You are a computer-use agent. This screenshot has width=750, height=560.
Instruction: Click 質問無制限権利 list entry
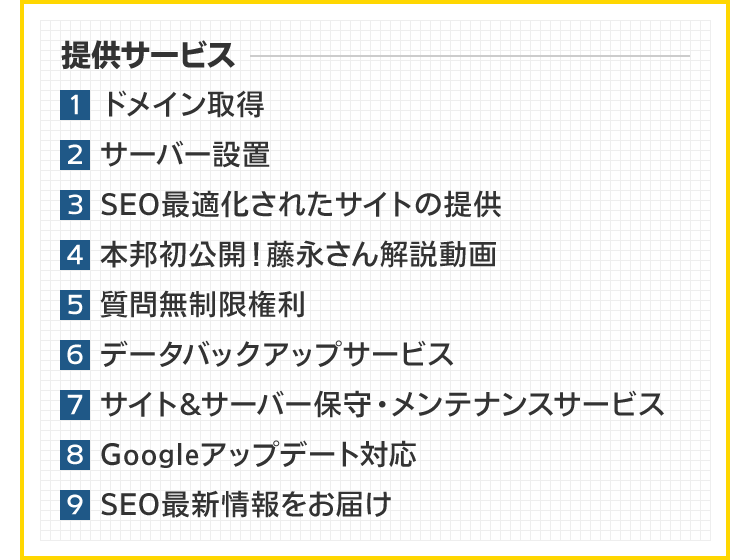202,305
